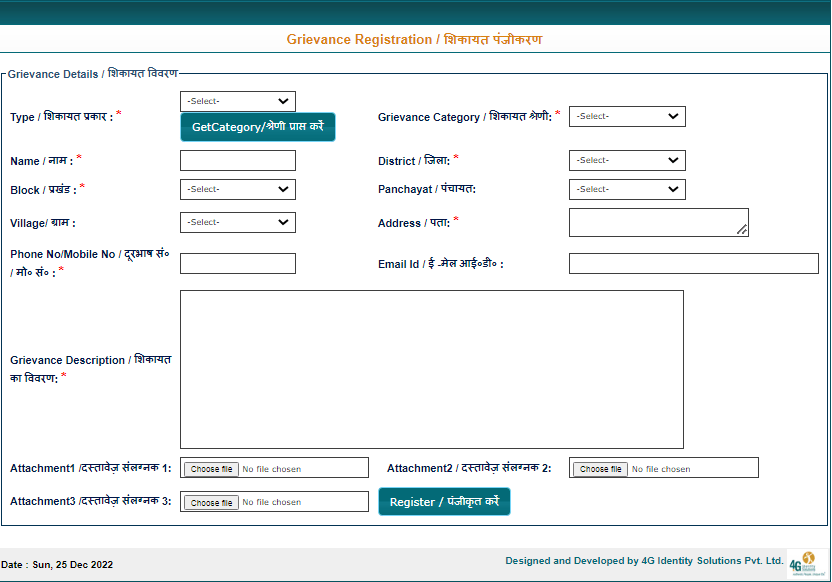Grab the Address box resize handle
The width and height of the screenshot is (832, 582).
(x=742, y=230)
